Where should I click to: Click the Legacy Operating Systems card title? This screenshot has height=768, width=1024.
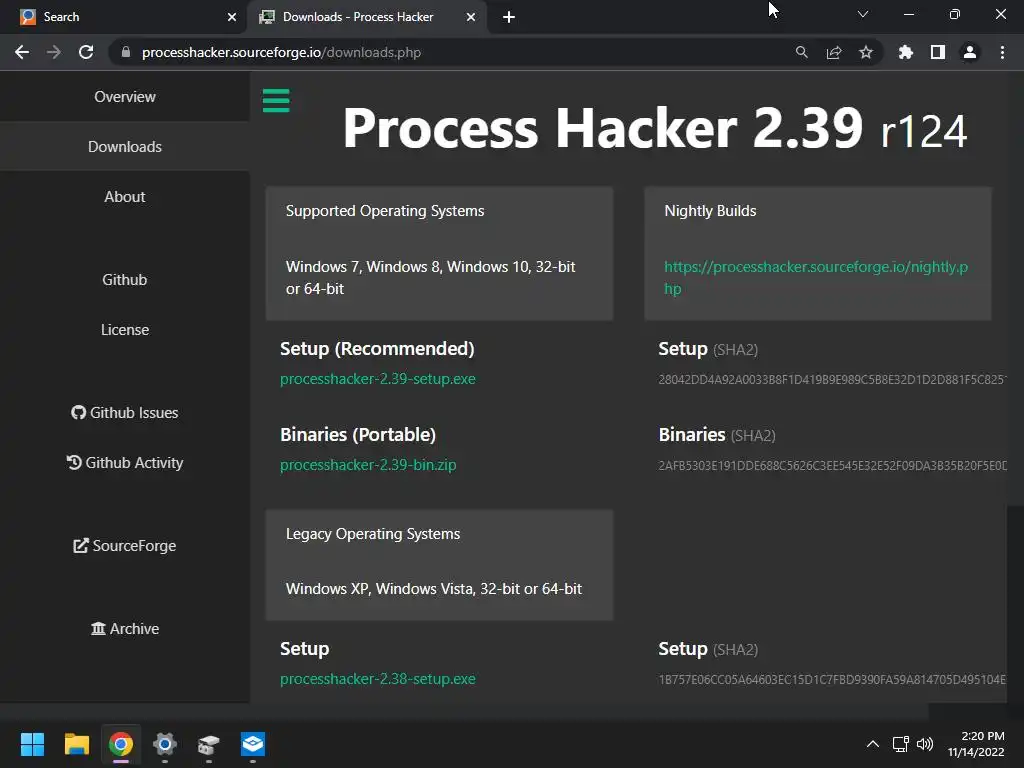pos(372,534)
